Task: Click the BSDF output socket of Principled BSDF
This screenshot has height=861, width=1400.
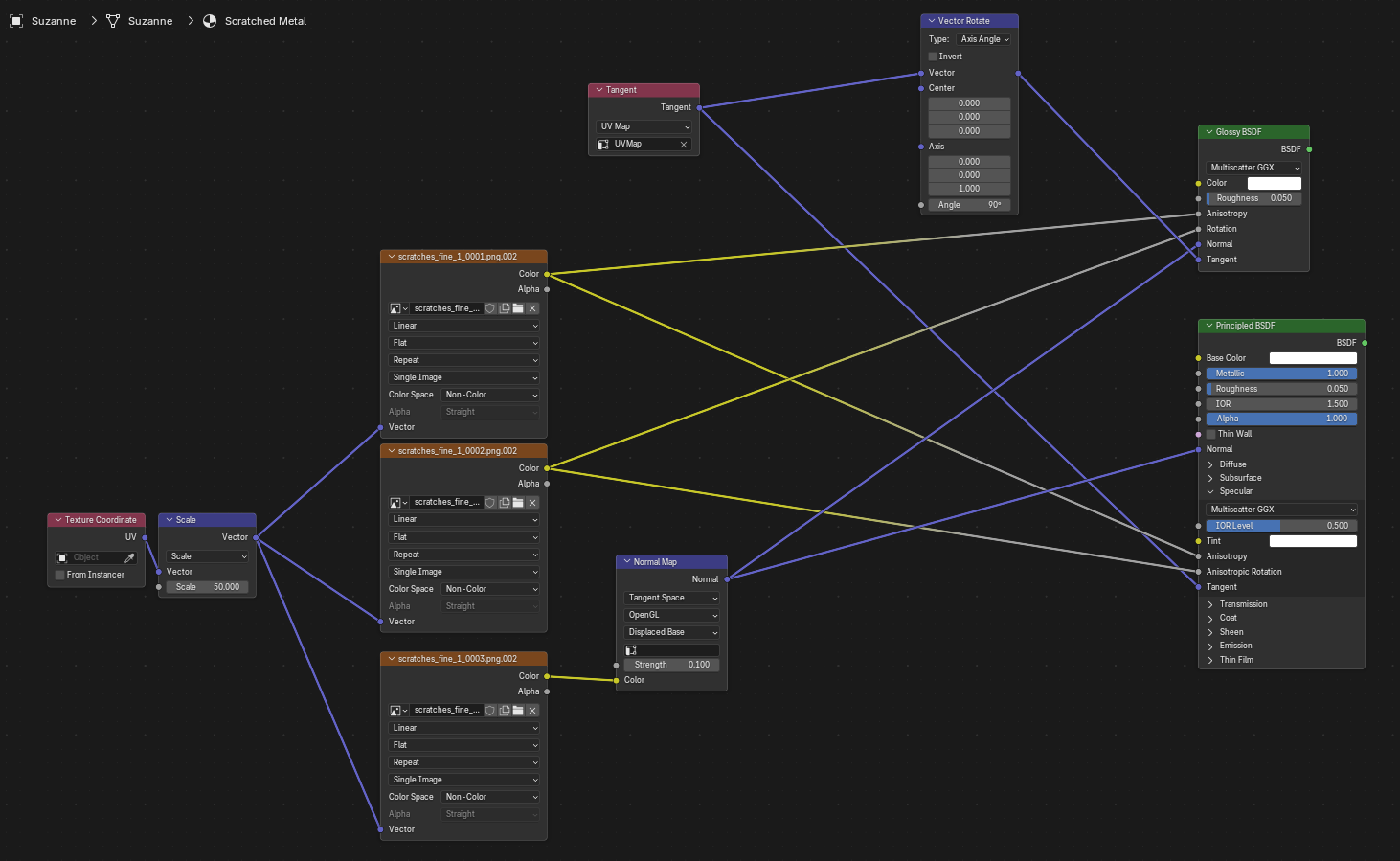Action: coord(1365,343)
